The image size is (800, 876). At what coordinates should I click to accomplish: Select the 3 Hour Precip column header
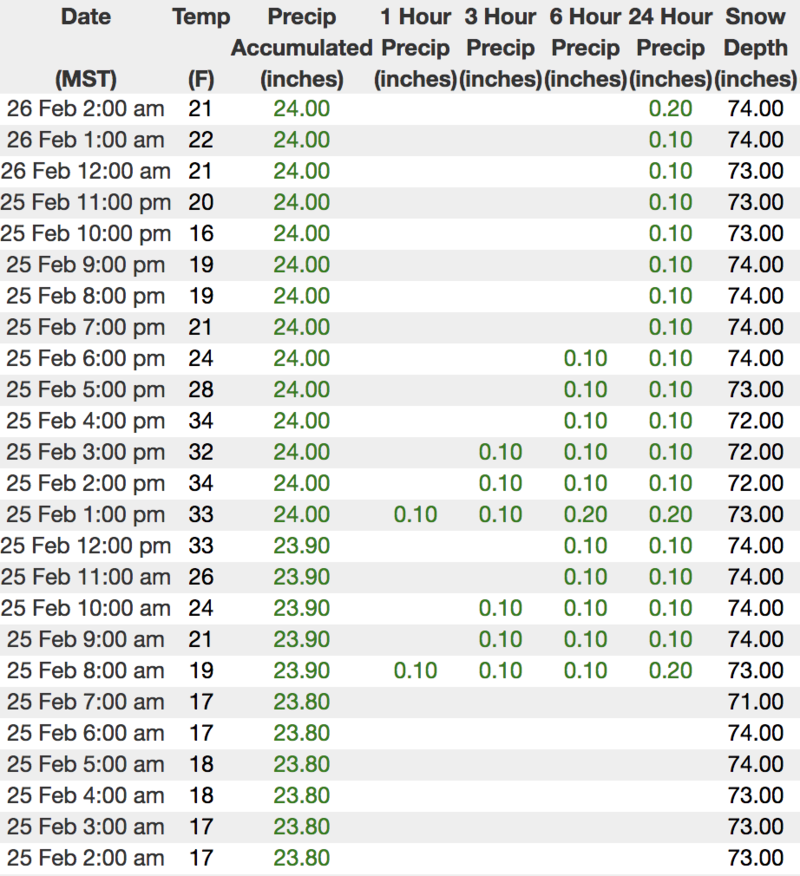pyautogui.click(x=500, y=47)
